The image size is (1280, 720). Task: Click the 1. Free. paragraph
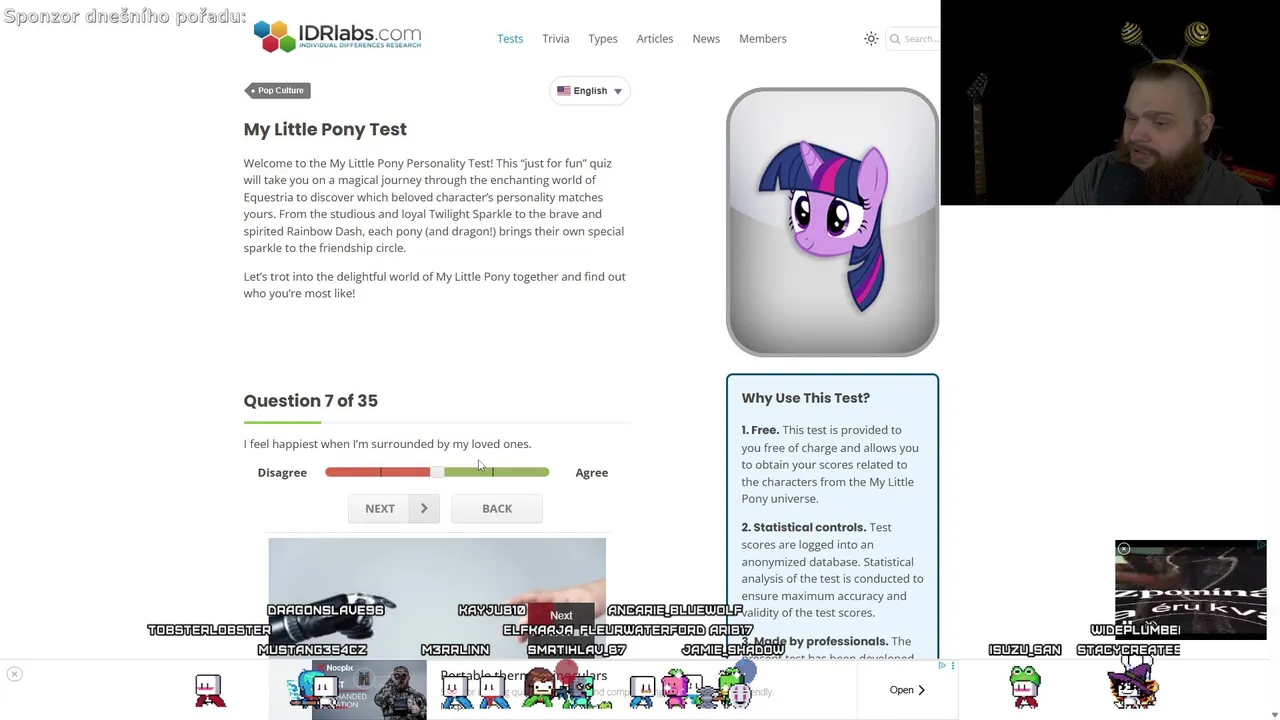point(830,464)
